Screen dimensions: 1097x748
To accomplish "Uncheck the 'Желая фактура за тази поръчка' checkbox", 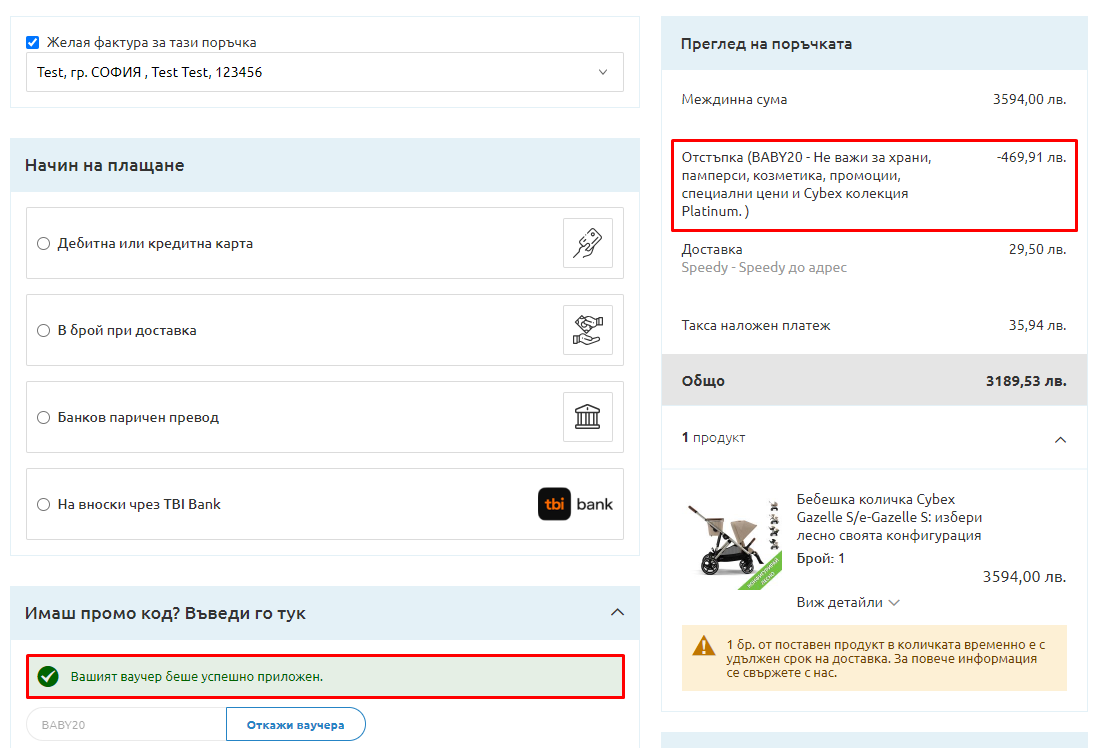I will click(33, 42).
